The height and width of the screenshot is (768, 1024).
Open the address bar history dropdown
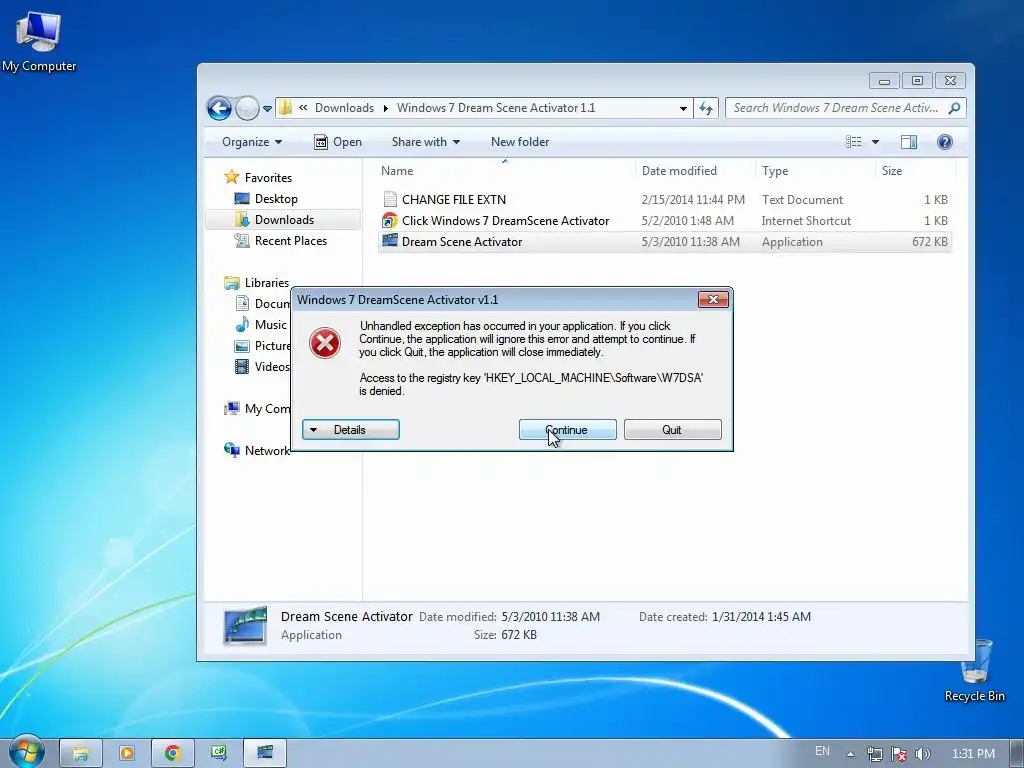pos(683,108)
